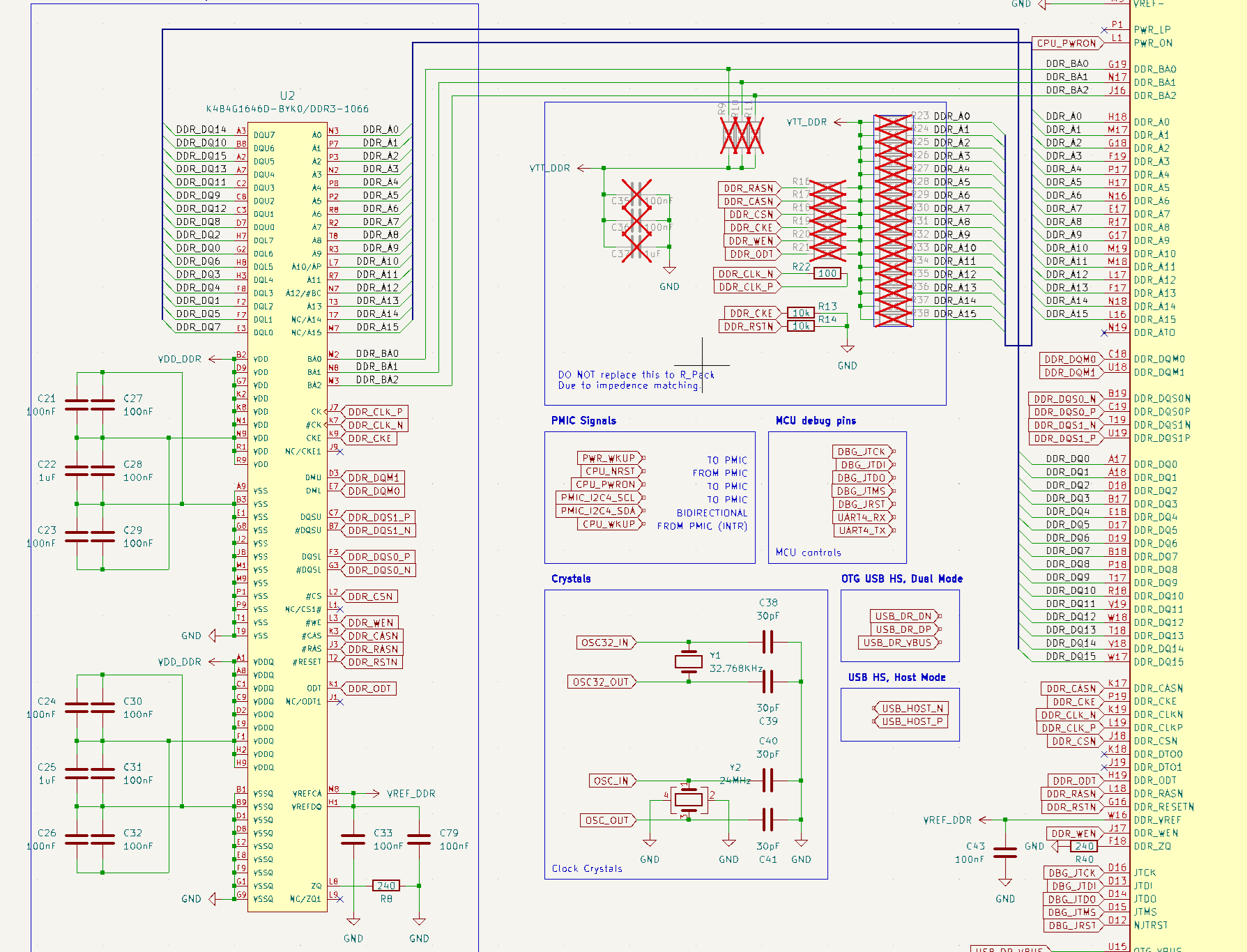The width and height of the screenshot is (1247, 952).
Task: Click the 100-ohm resistor R22
Action: 826,273
